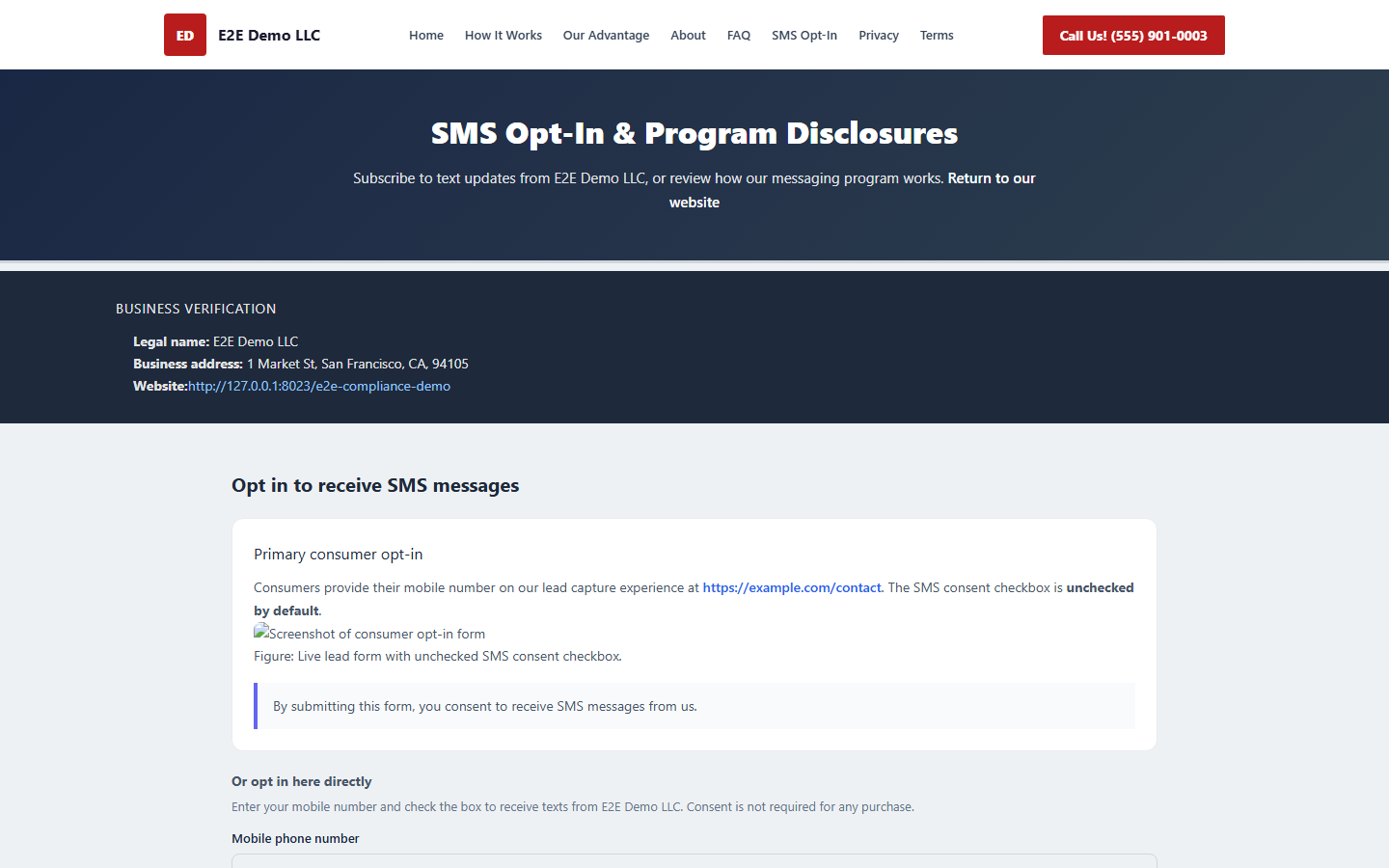Open the Privacy nav link

point(879,35)
